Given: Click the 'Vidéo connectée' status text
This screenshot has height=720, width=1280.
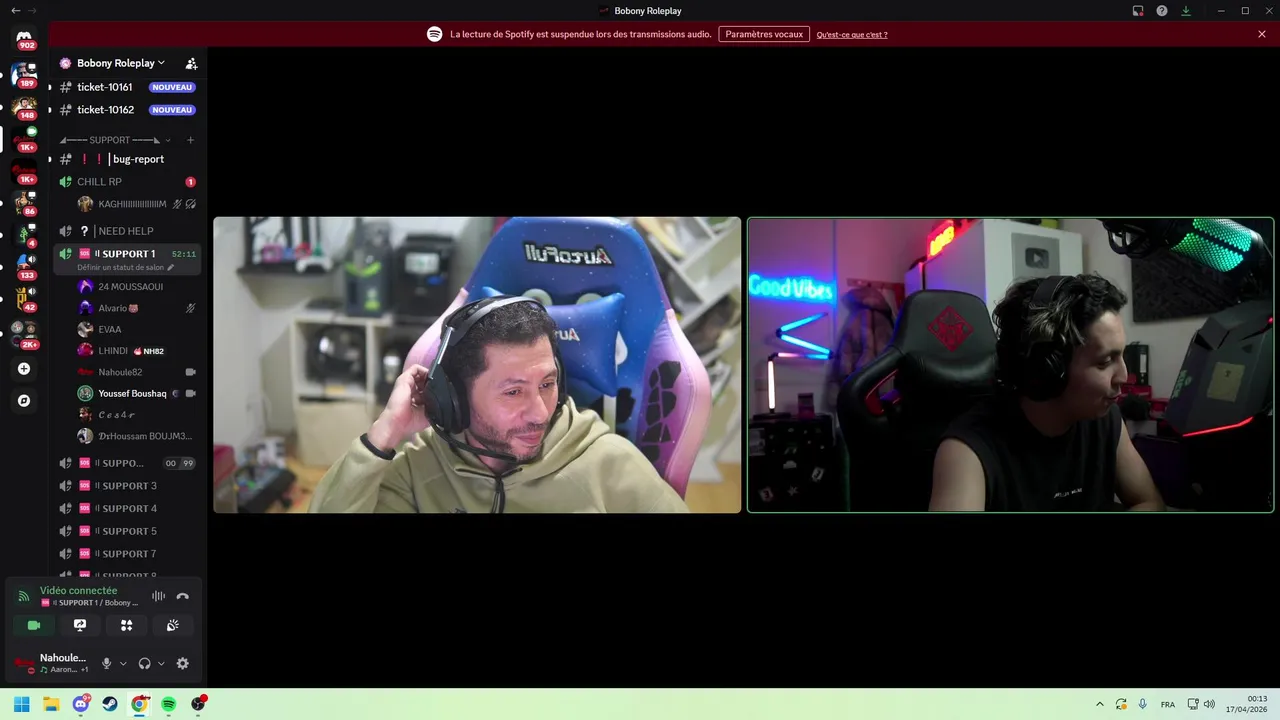Looking at the screenshot, I should [x=78, y=591].
